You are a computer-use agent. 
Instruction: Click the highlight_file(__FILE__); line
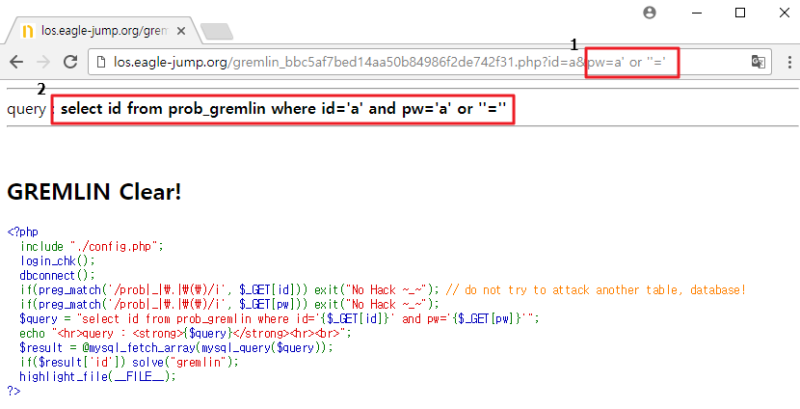point(98,377)
